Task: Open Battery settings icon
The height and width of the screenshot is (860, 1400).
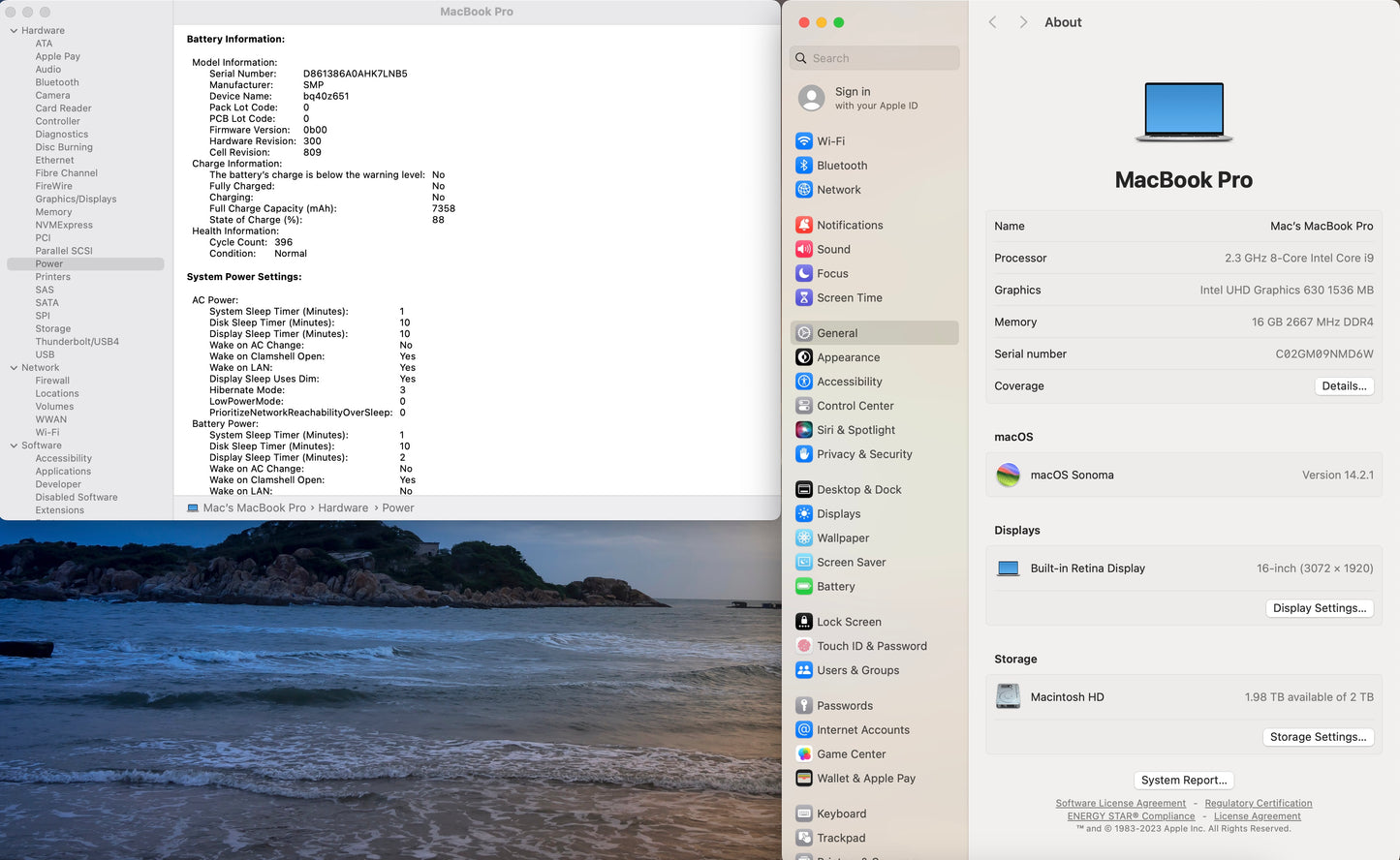Action: tap(804, 586)
